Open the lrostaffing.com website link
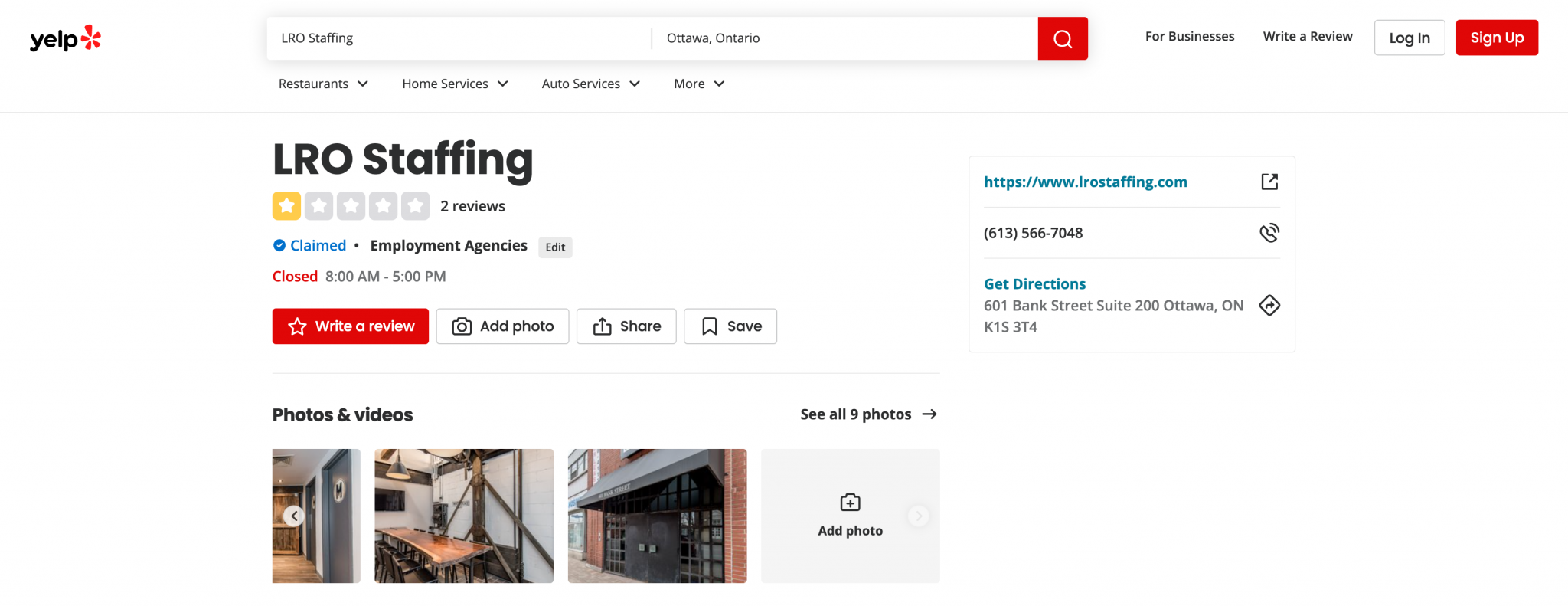The width and height of the screenshot is (1568, 606). point(1085,182)
